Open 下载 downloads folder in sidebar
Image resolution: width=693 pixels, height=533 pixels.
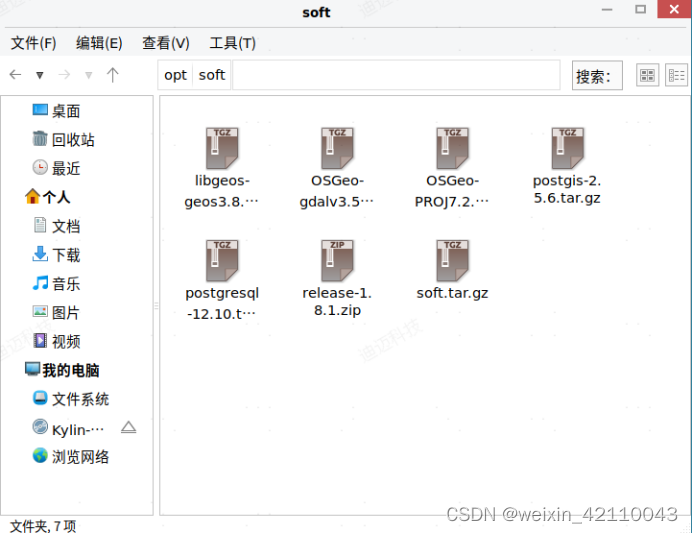[x=56, y=255]
